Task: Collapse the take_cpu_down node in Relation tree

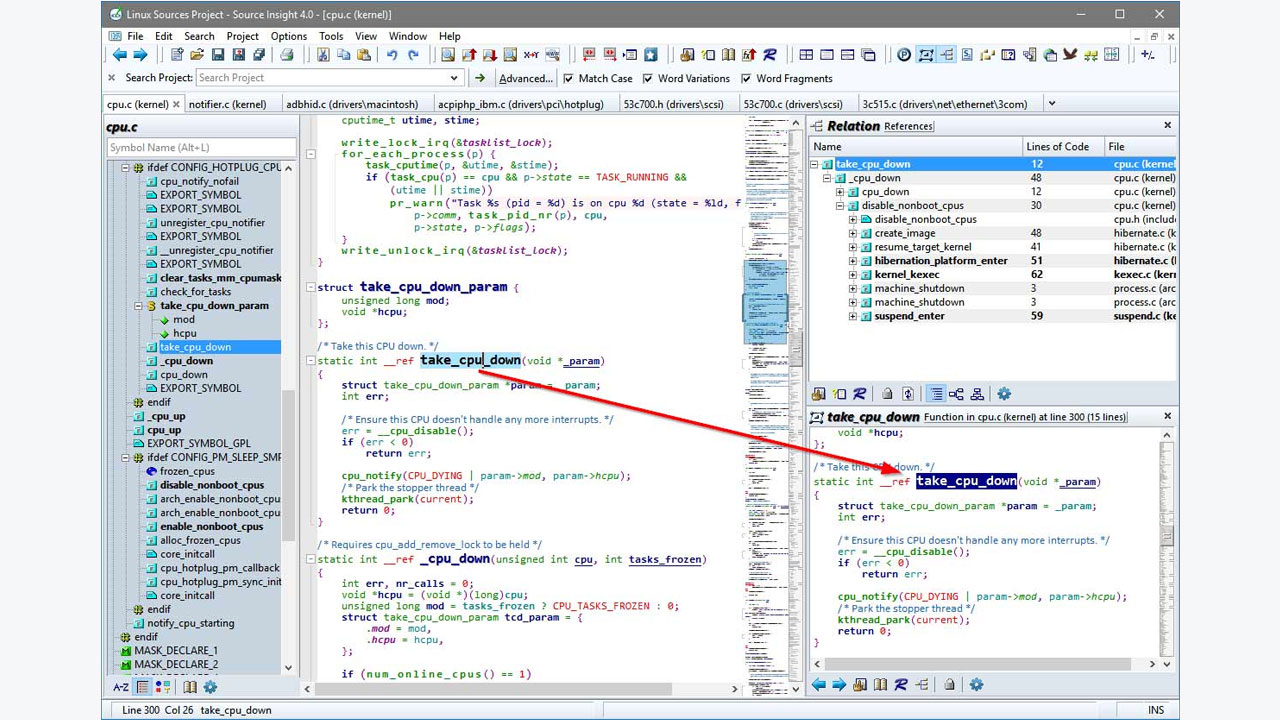Action: pyautogui.click(x=816, y=164)
